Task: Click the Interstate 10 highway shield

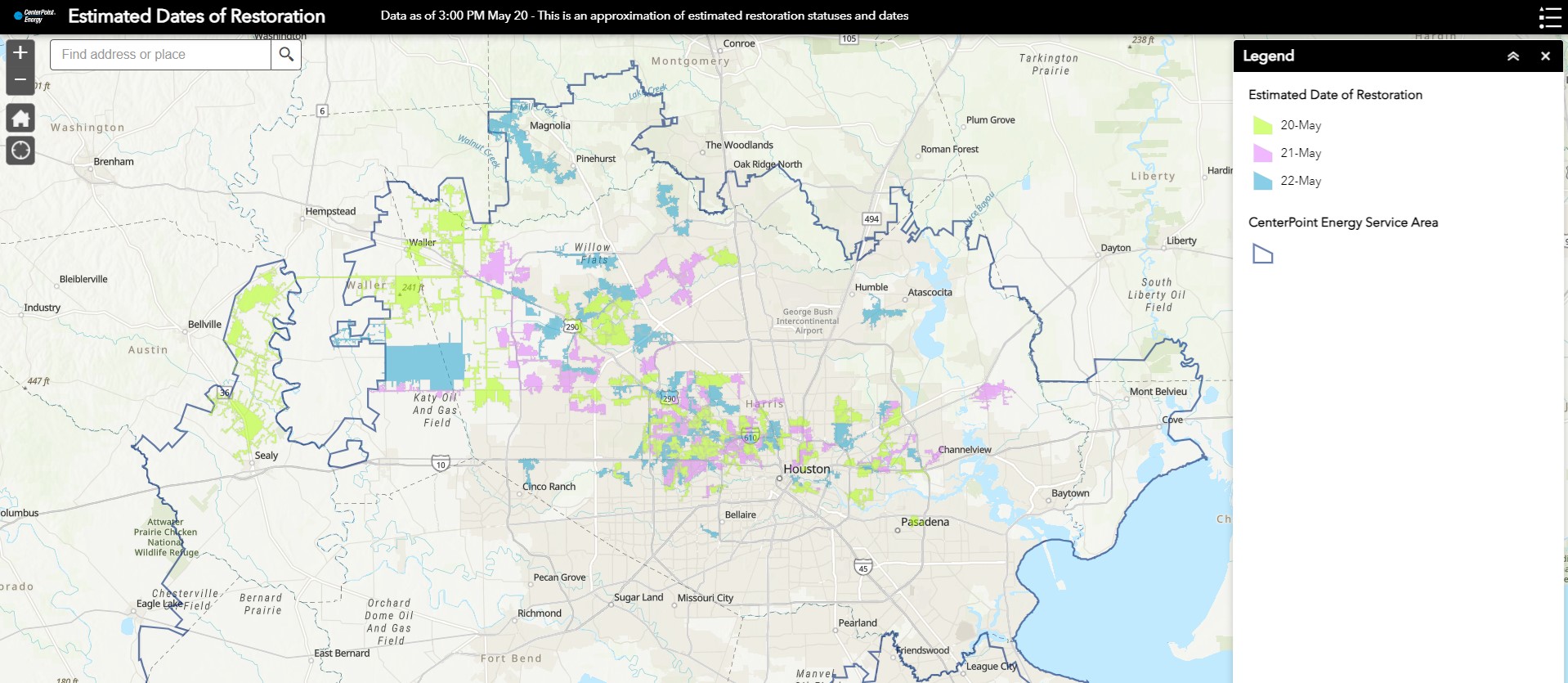Action: pos(441,464)
